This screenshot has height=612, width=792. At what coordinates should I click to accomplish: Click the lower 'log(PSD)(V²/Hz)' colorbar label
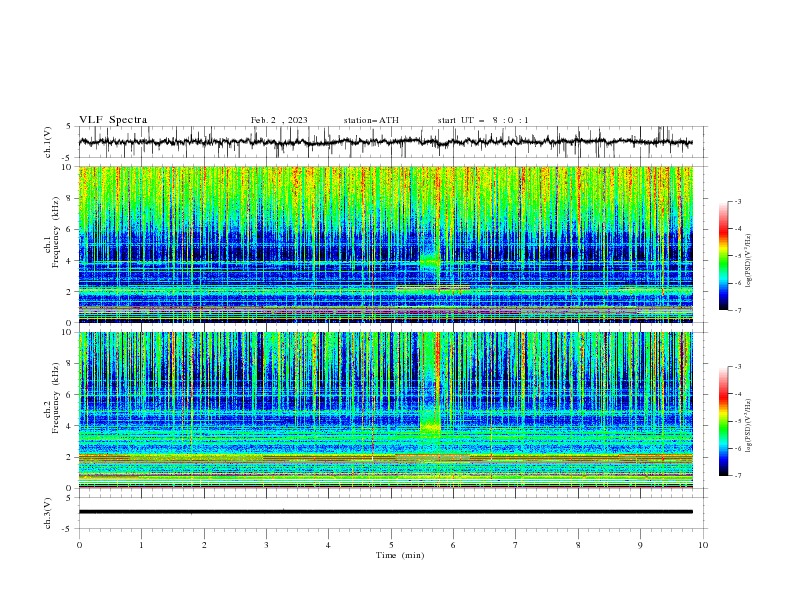748,425
